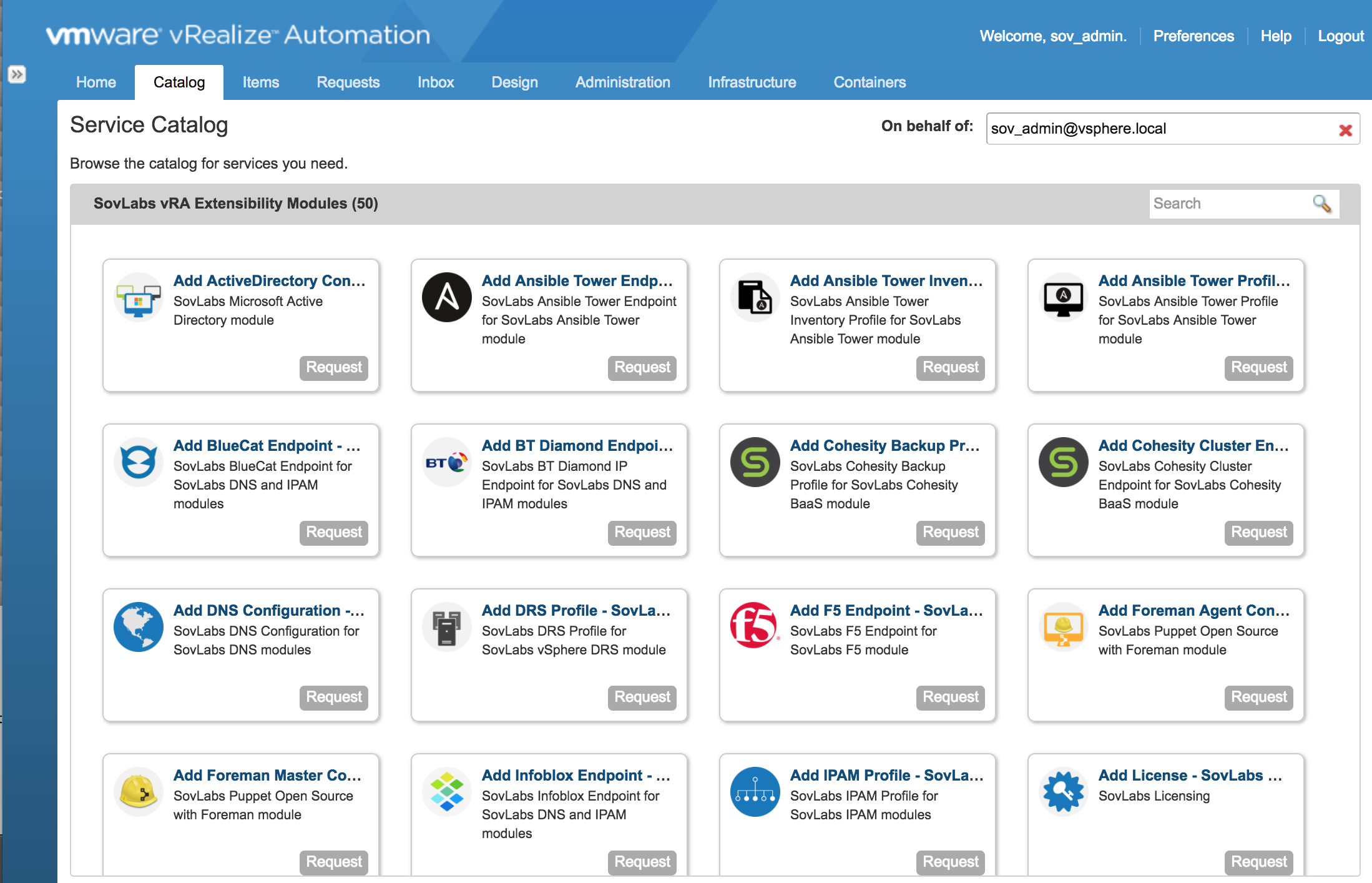
Task: Request the Add BlueCat Endpoint item
Action: [x=334, y=533]
